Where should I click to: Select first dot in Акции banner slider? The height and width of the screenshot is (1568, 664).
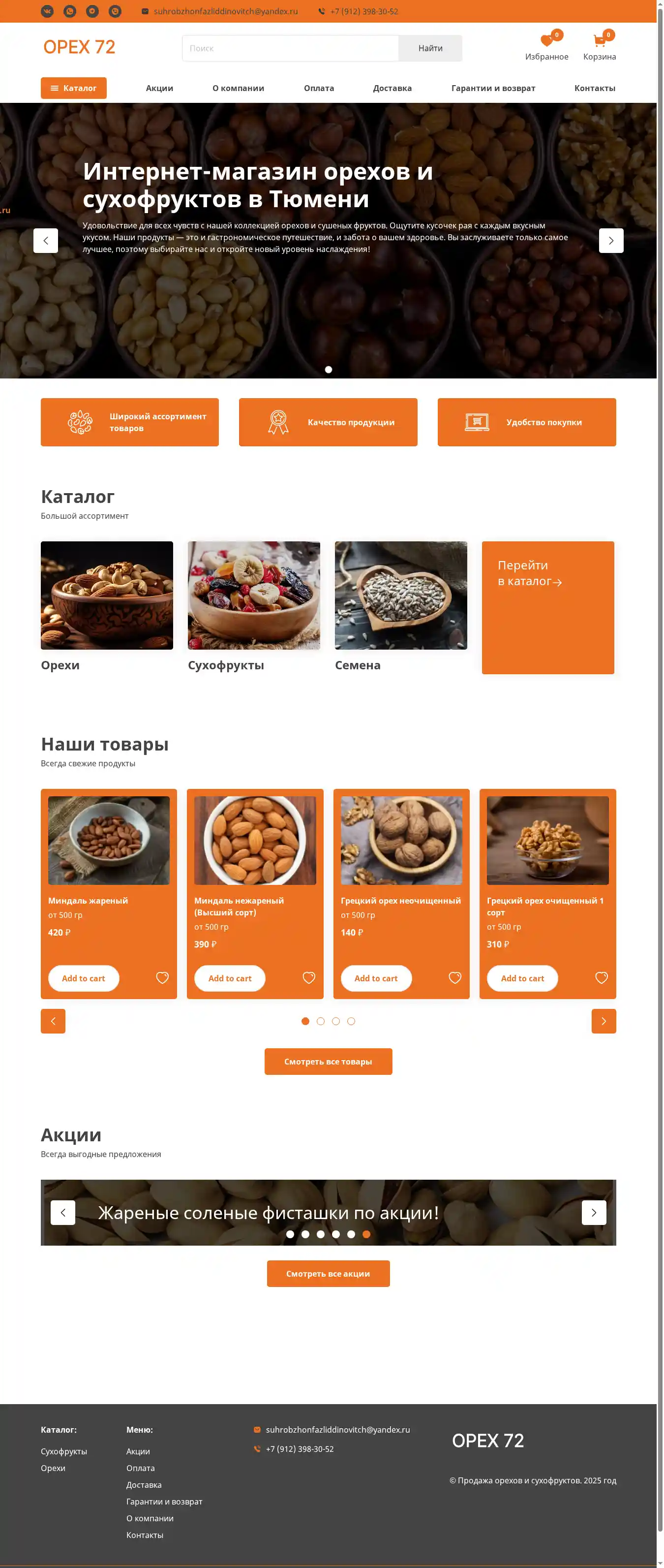pos(290,1234)
